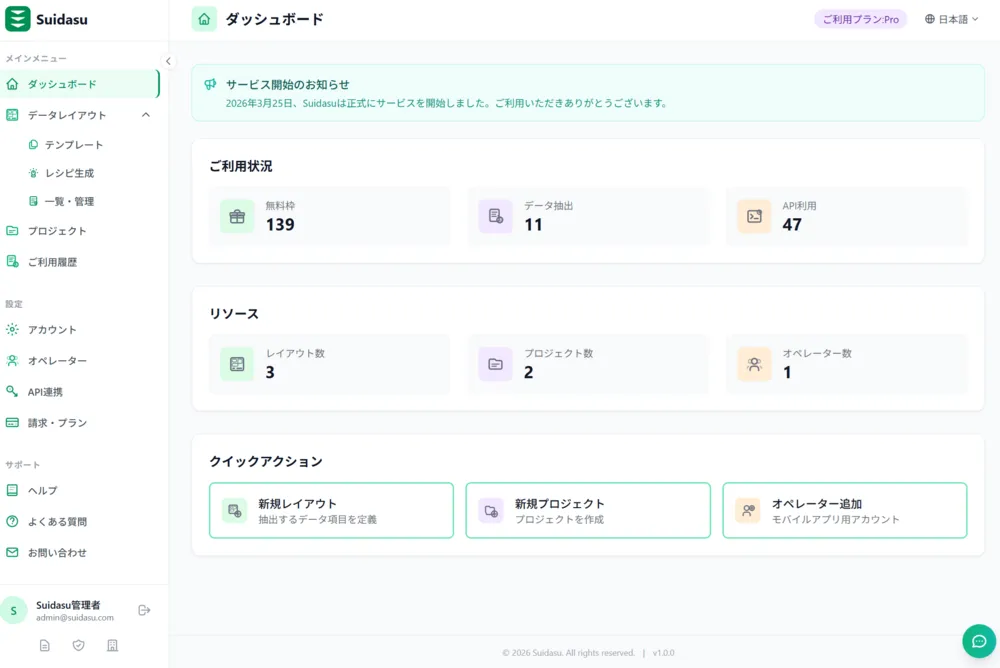This screenshot has height=668, width=1000.
Task: Click the document icon below the profile
Action: click(x=45, y=645)
